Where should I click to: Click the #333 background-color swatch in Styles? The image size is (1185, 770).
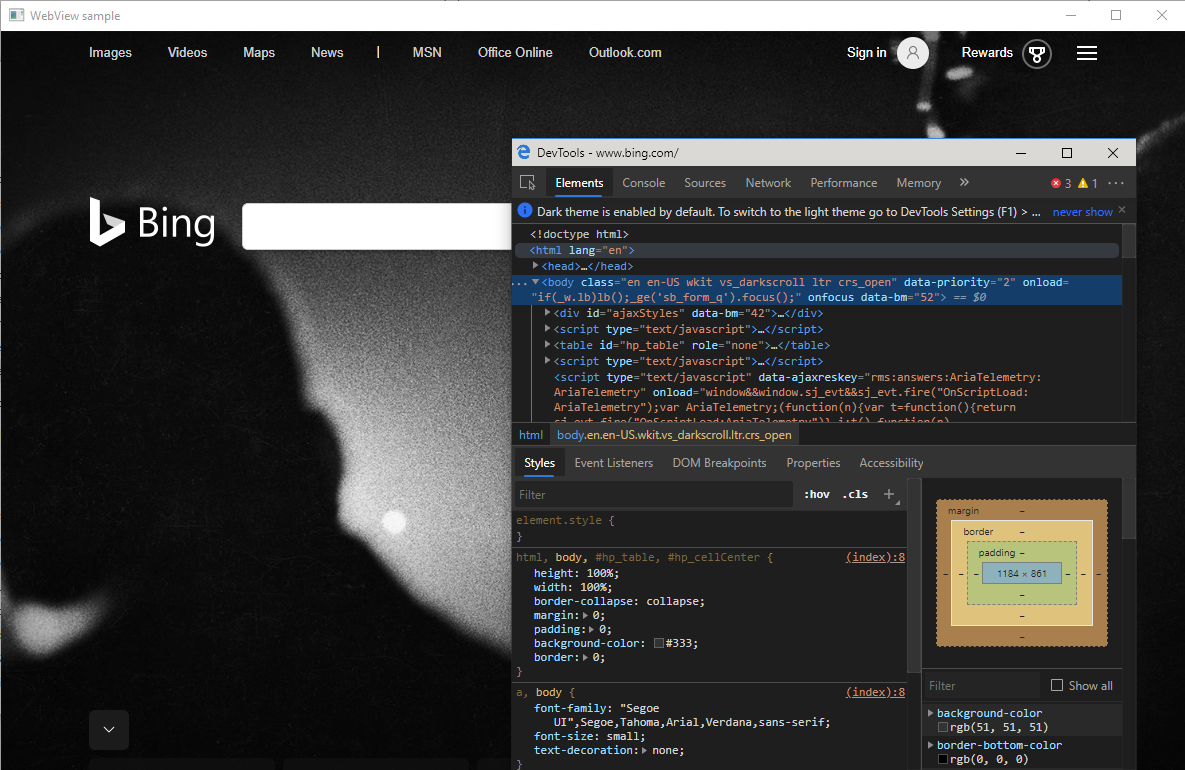click(659, 643)
